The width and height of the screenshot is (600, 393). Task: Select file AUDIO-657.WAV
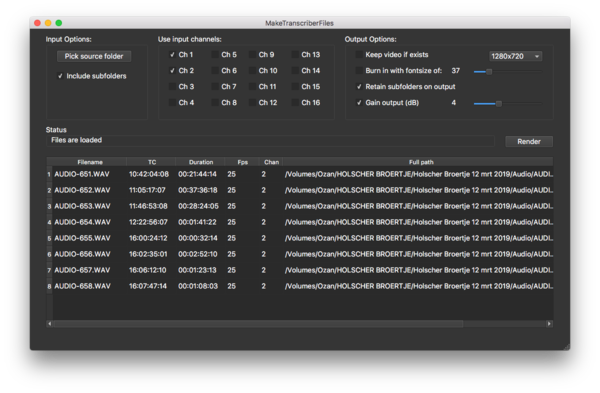[x=82, y=270]
